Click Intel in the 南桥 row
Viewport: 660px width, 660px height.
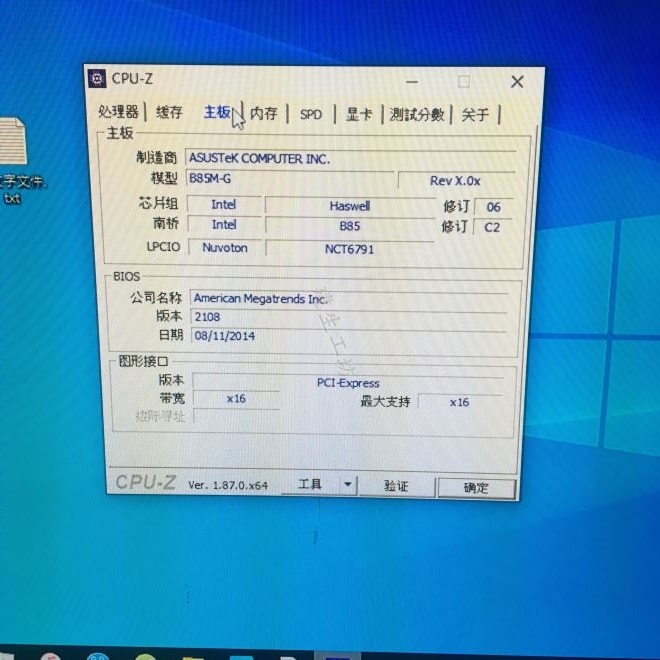click(x=224, y=225)
